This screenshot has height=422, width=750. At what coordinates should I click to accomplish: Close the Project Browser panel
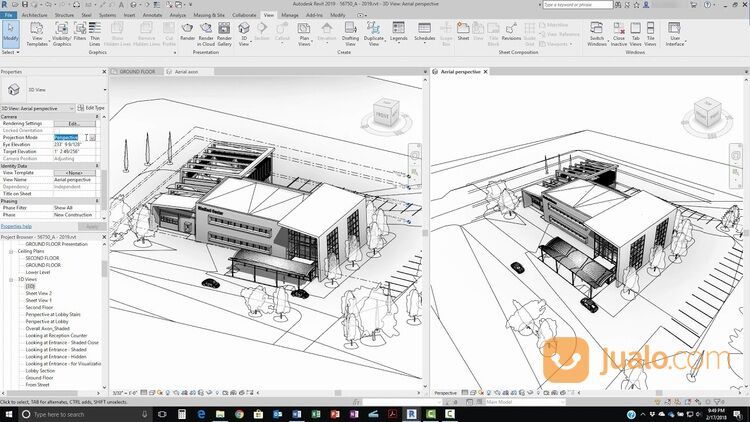click(x=104, y=237)
